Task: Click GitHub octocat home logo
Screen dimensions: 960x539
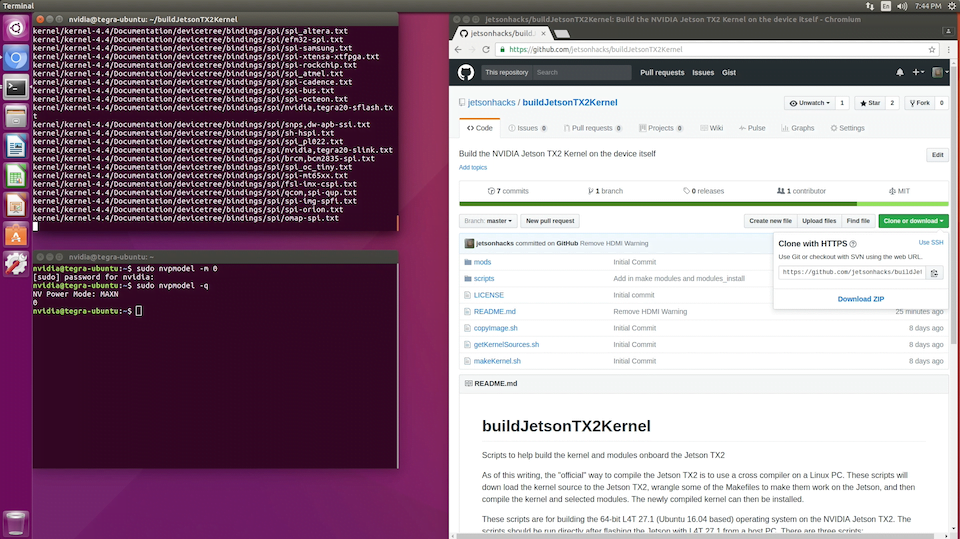Action: click(x=466, y=72)
